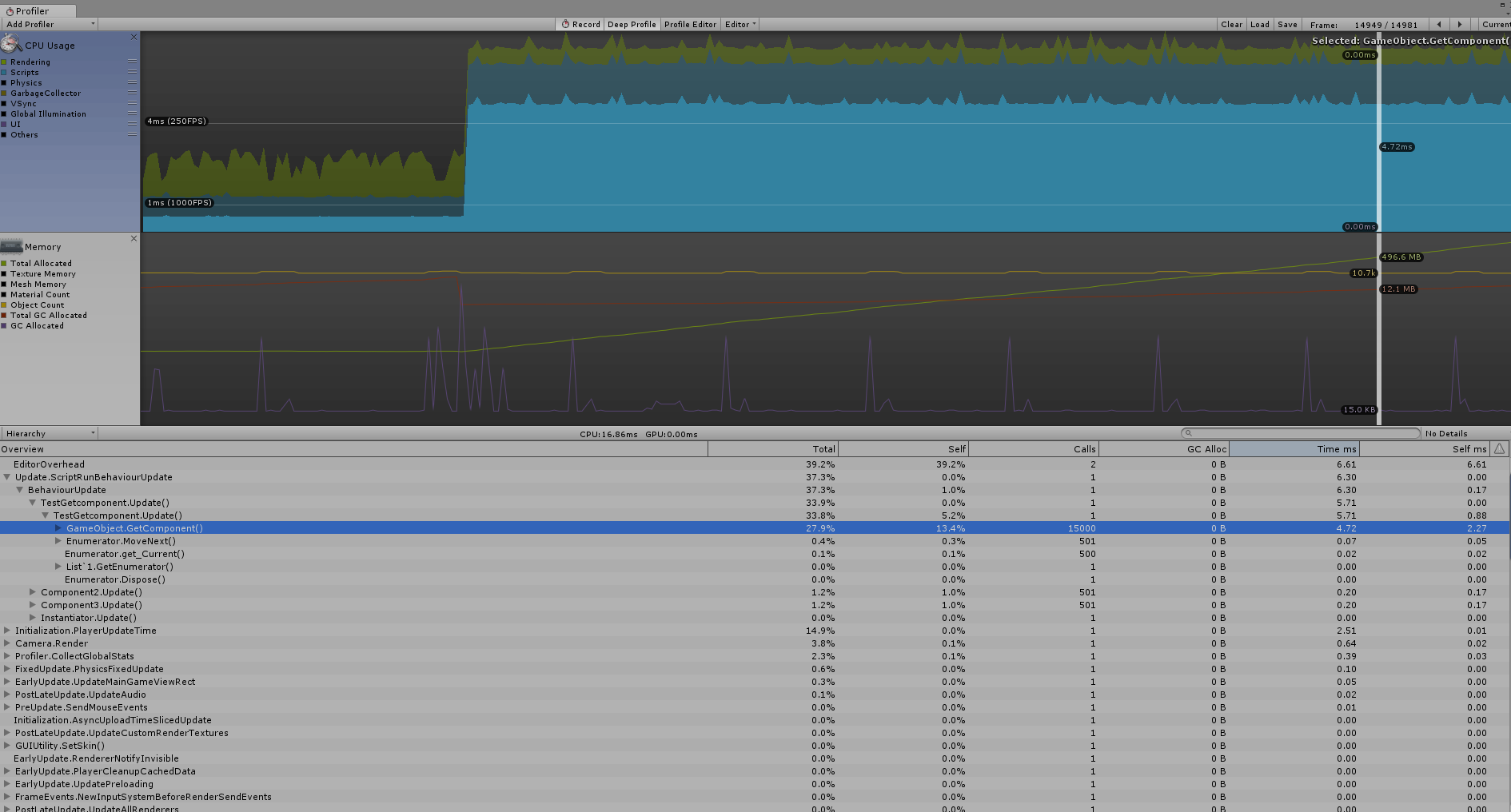Toggle the Rendering chart color box
This screenshot has height=812, width=1511.
coord(4,62)
